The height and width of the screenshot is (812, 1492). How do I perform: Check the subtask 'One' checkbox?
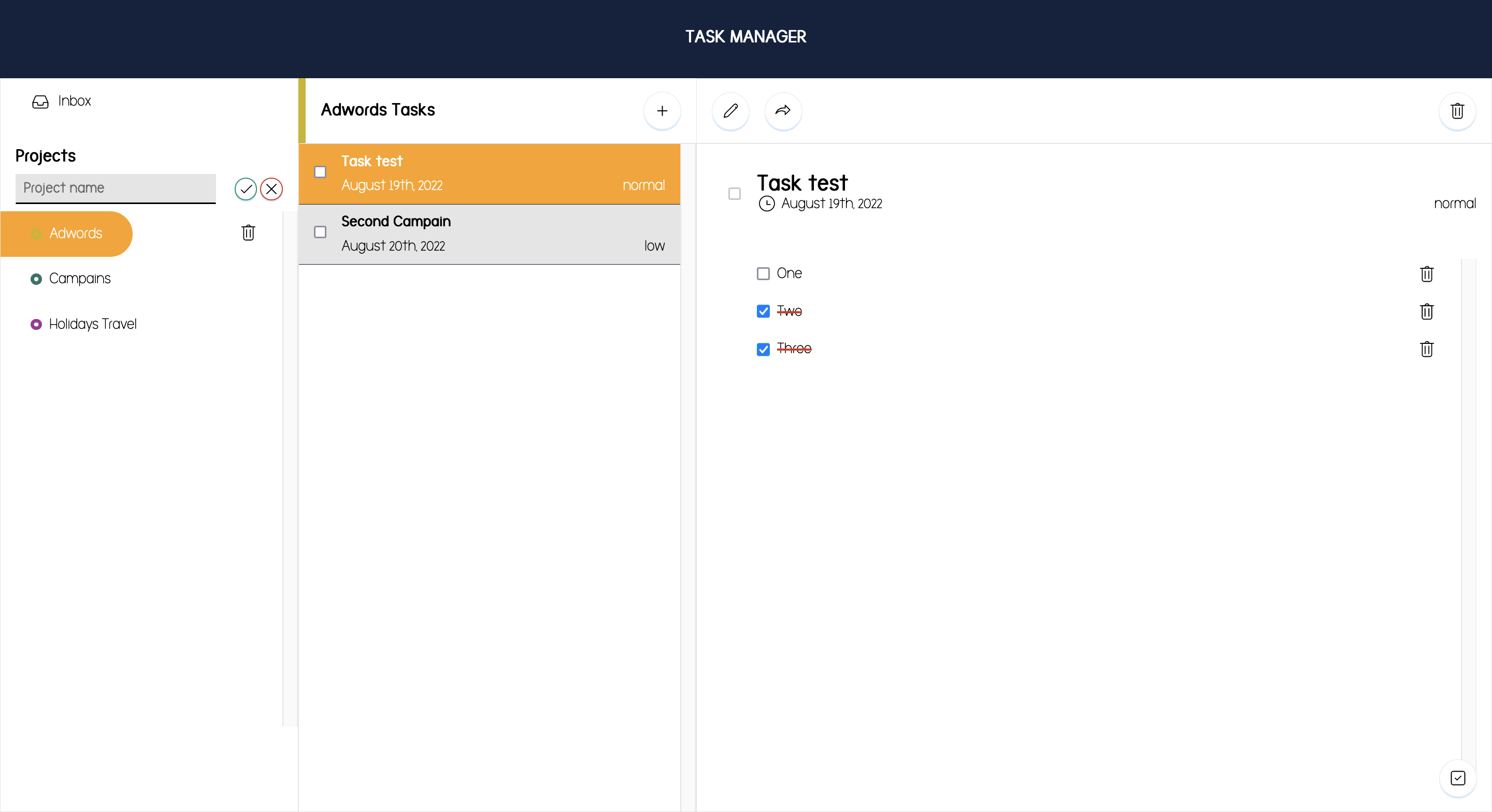[763, 273]
